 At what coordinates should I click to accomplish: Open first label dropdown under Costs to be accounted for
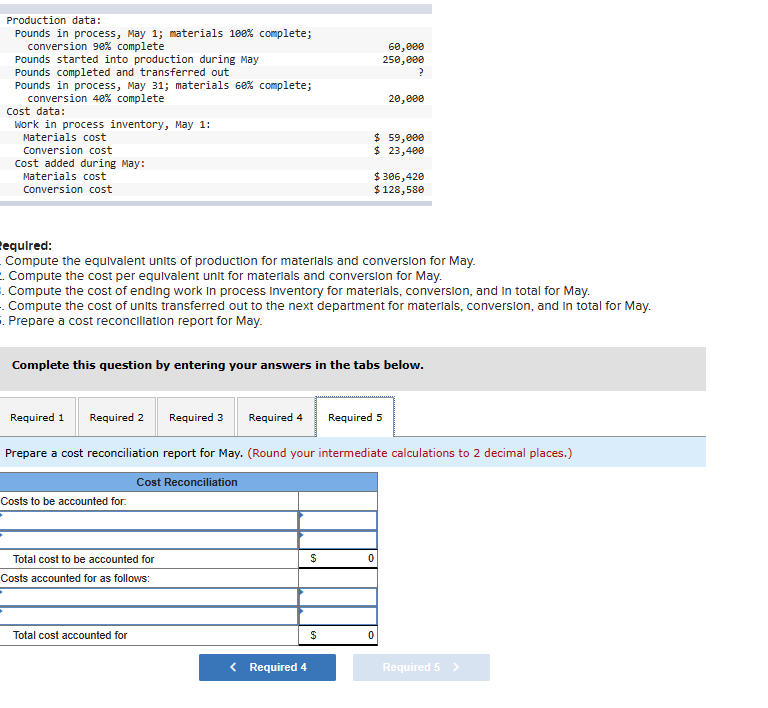[149, 520]
